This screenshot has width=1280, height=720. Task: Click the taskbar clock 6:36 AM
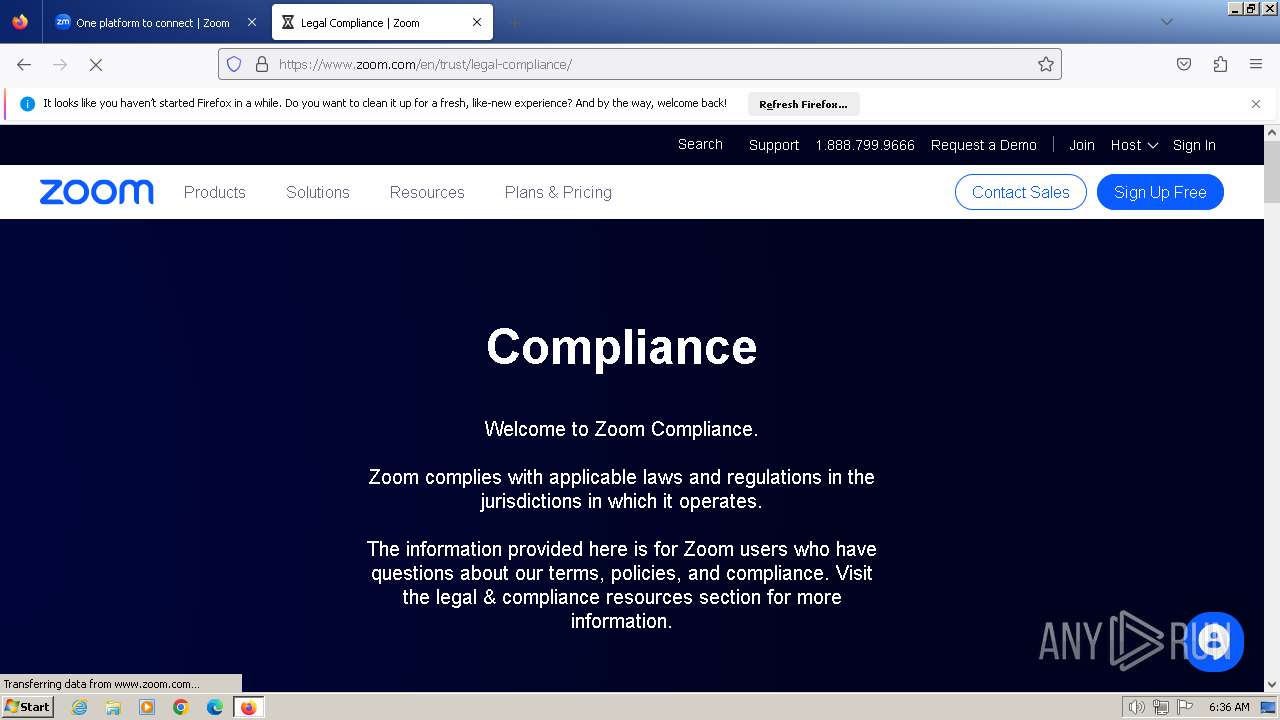click(1229, 707)
